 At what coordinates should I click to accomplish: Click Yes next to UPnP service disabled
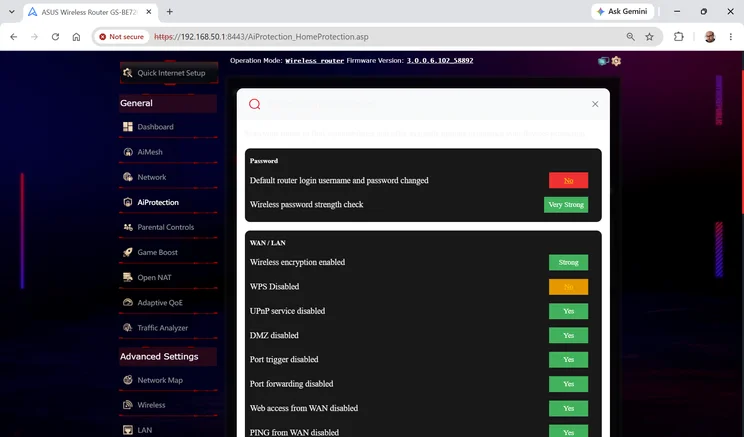(x=568, y=311)
